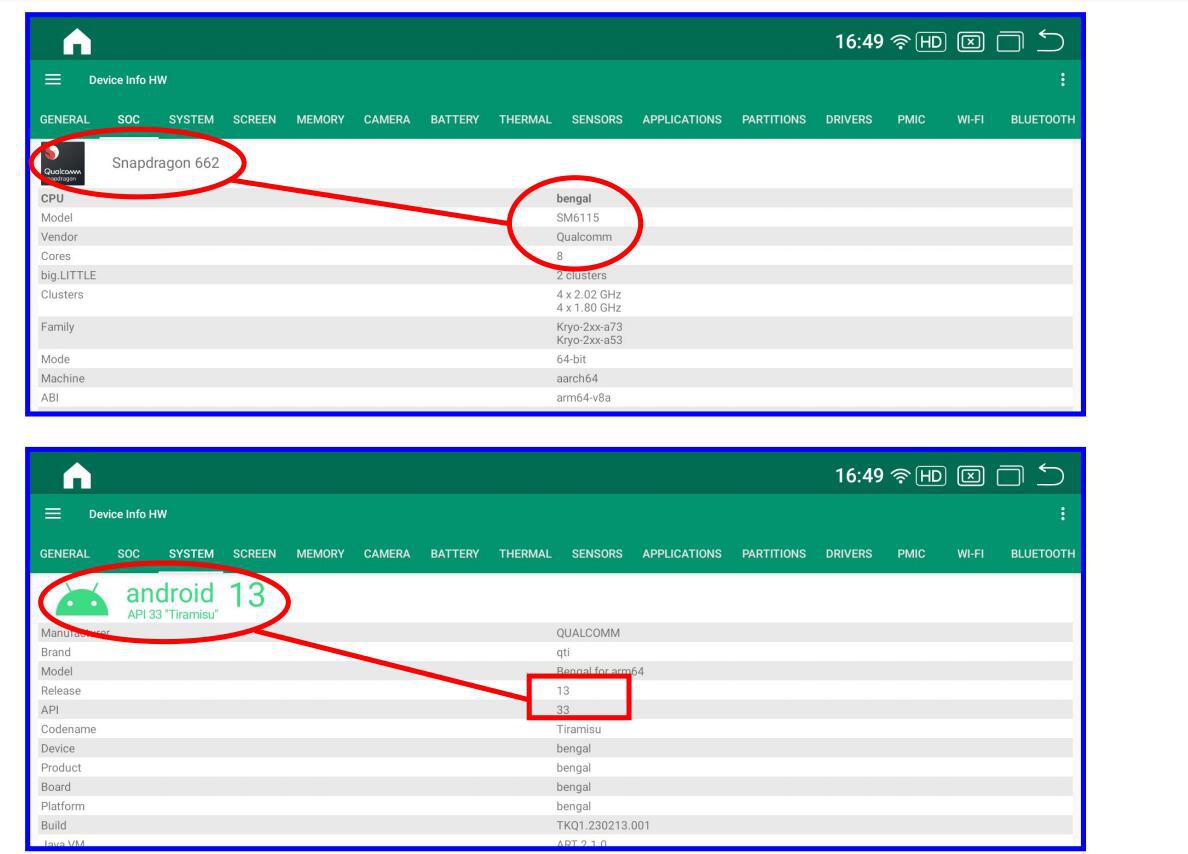Screen dimensions: 1188x854
Task: Open BLUETOOTH tab in bottom screenshot
Action: coord(1043,554)
